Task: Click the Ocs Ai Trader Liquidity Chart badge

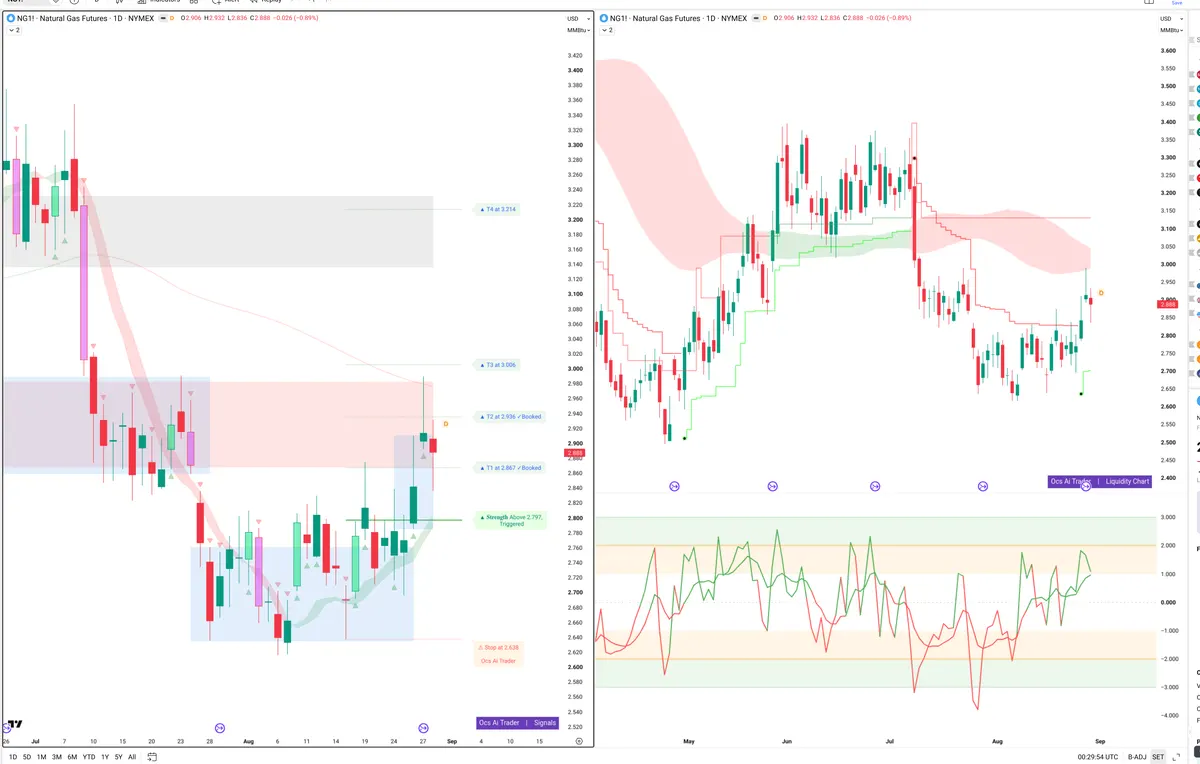Action: 1099,481
